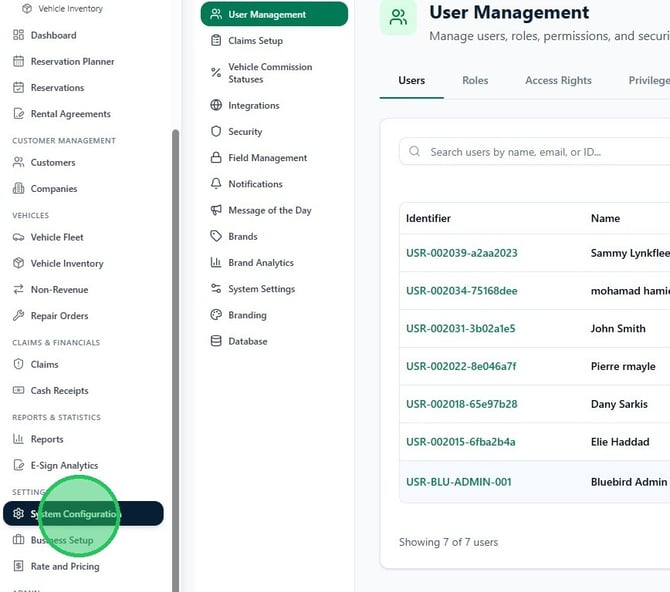The width and height of the screenshot is (670, 592).
Task: Click the Name column header
Action: coord(605,218)
